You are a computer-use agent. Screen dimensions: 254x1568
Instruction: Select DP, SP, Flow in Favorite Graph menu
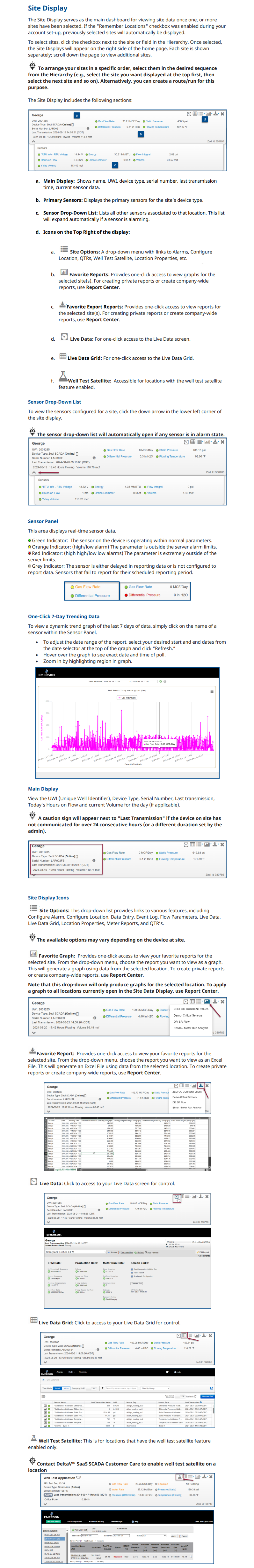pos(182,1022)
